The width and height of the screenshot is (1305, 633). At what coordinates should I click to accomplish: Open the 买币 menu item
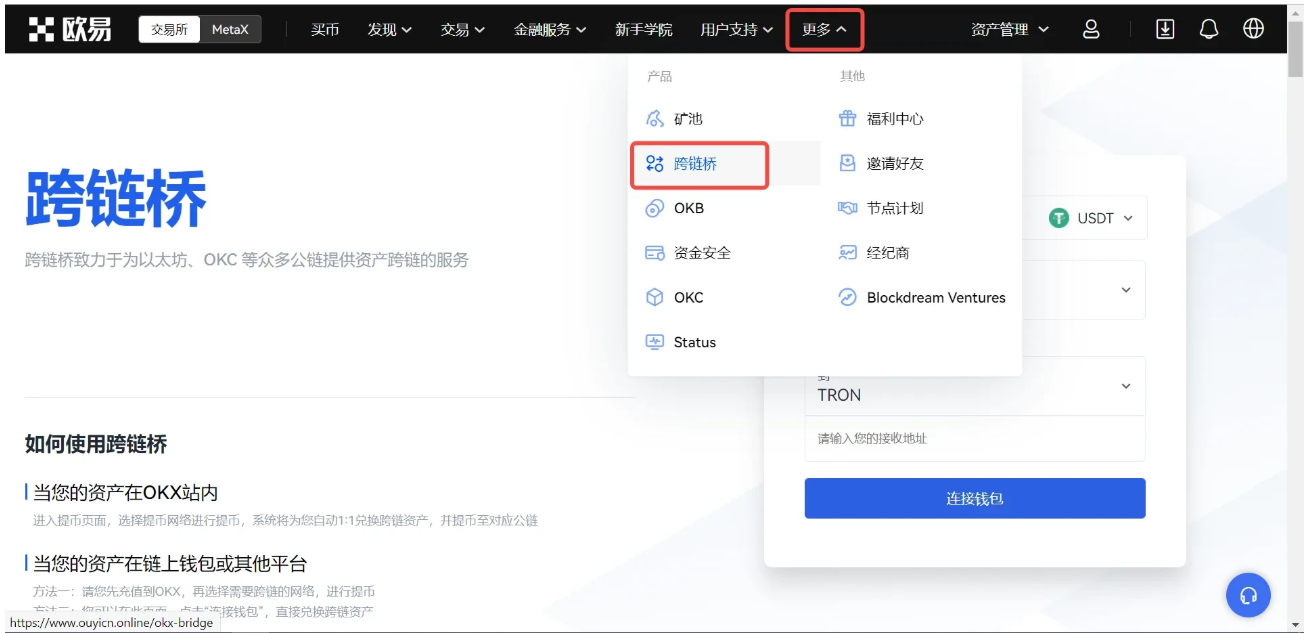coord(325,30)
